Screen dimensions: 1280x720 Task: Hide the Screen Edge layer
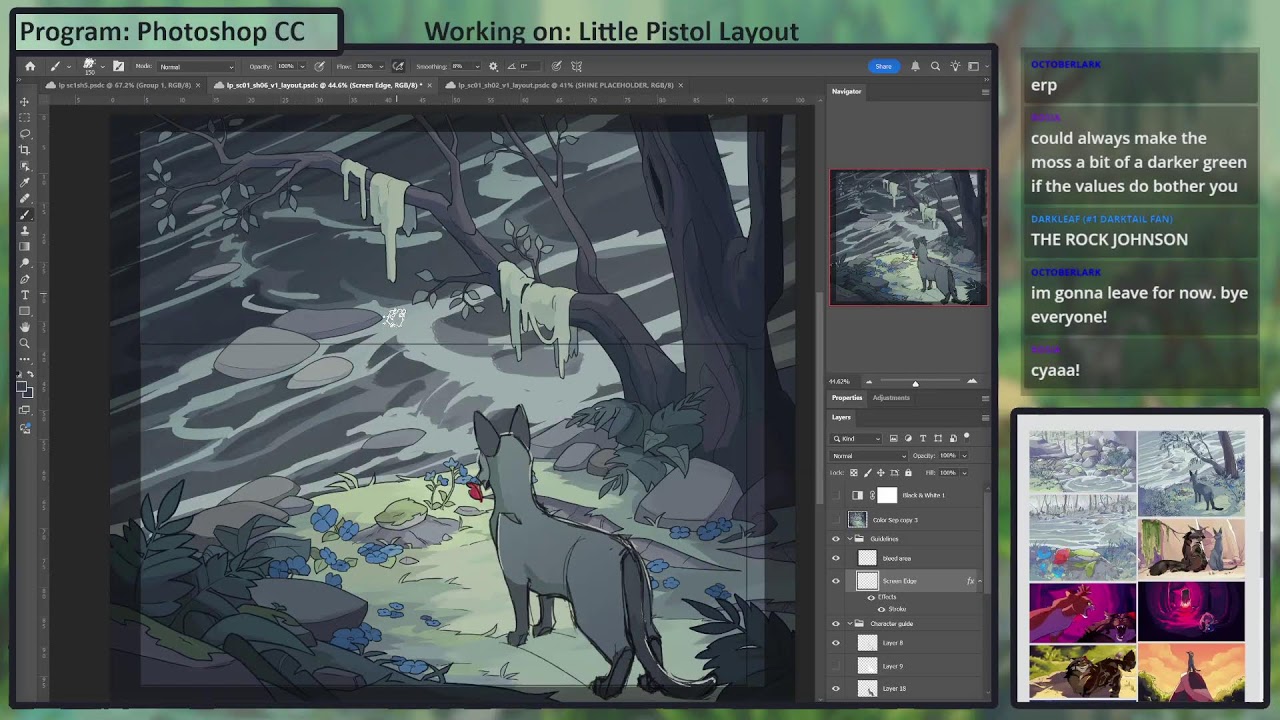(x=836, y=581)
